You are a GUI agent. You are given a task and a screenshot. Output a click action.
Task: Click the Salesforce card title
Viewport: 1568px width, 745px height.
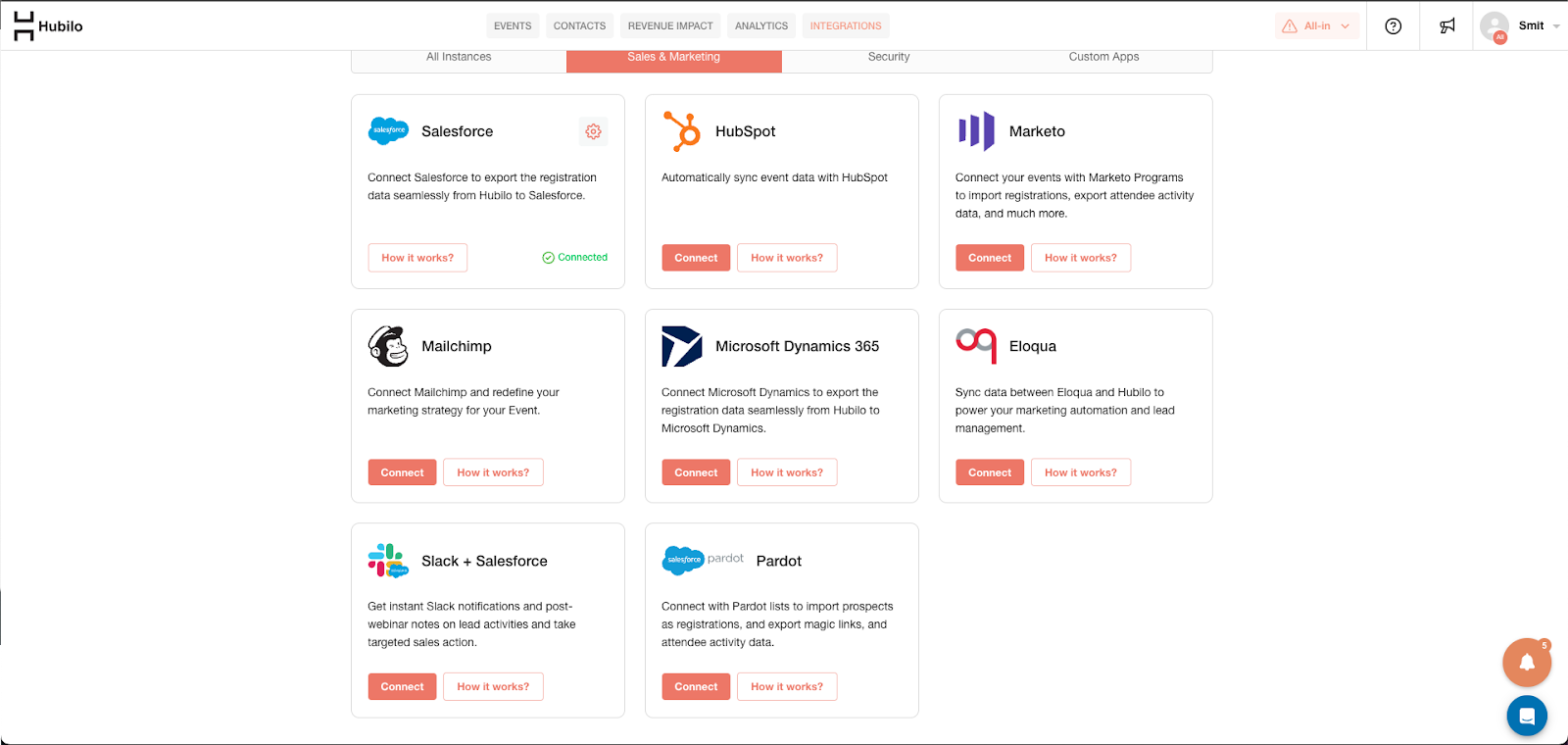tap(458, 131)
